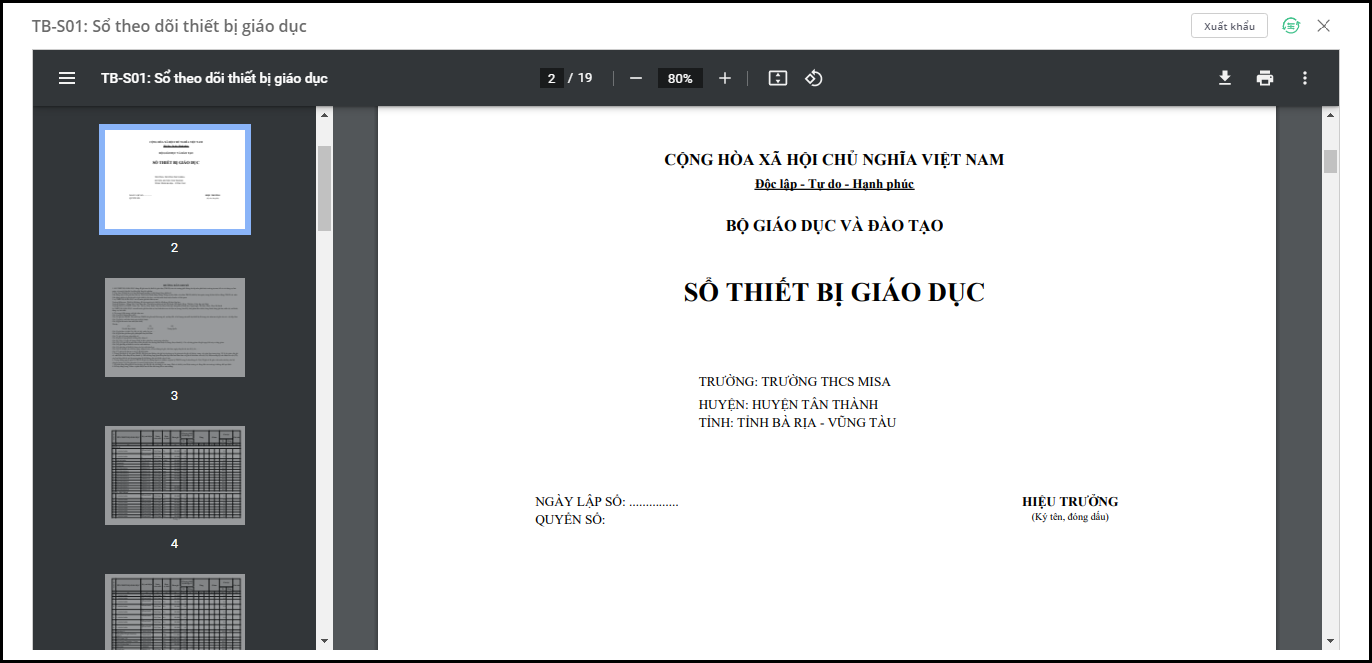
Task: Click BỘ GIÁO DỤC VÀ ĐÀO TẠO heading
Action: click(834, 226)
